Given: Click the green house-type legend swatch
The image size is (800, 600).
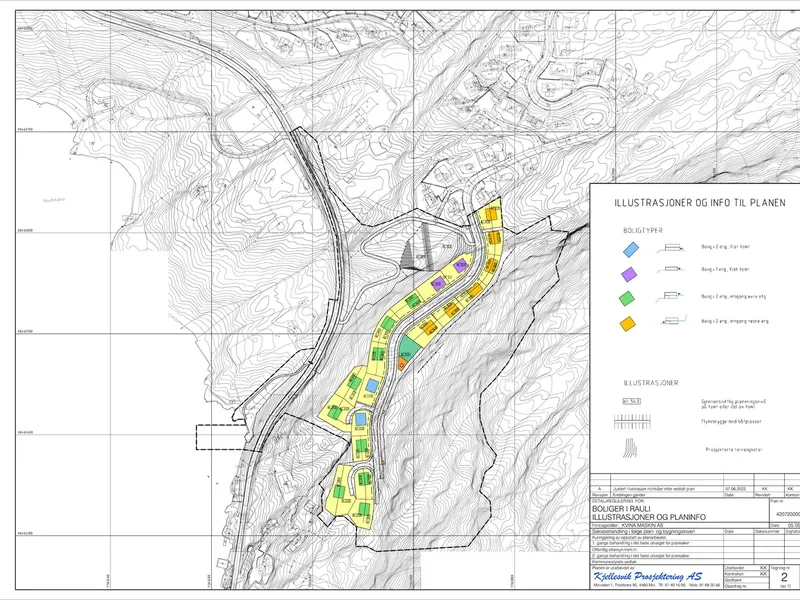Looking at the screenshot, I should point(627,298).
